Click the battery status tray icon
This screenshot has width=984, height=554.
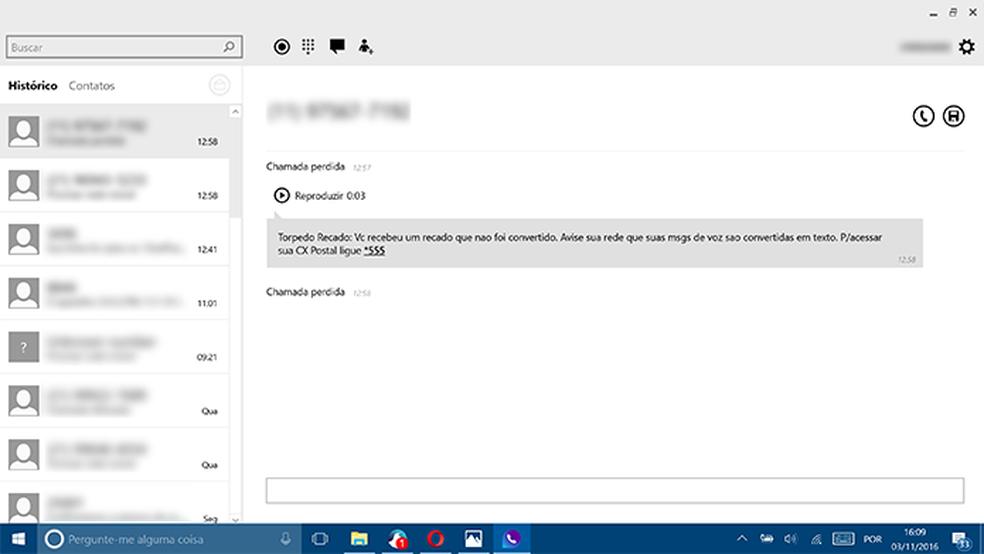pos(766,539)
